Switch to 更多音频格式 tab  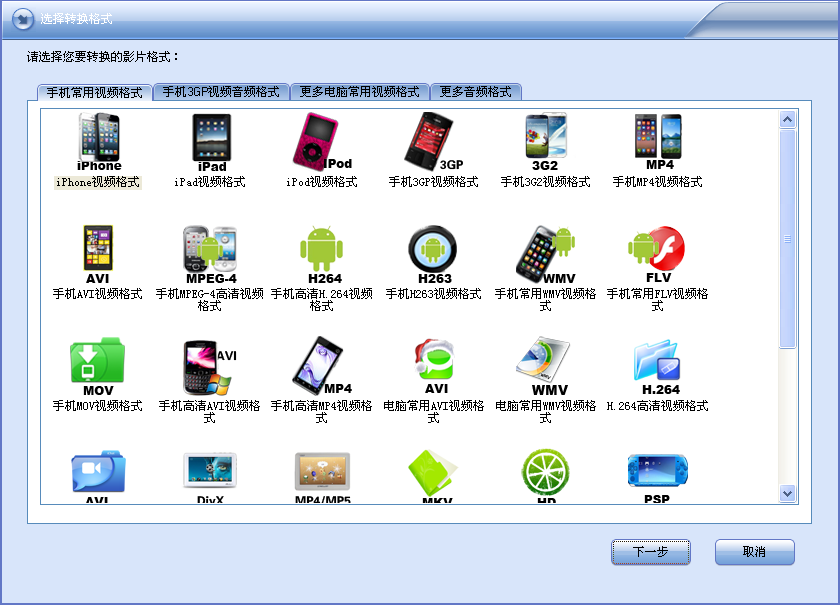tap(476, 92)
